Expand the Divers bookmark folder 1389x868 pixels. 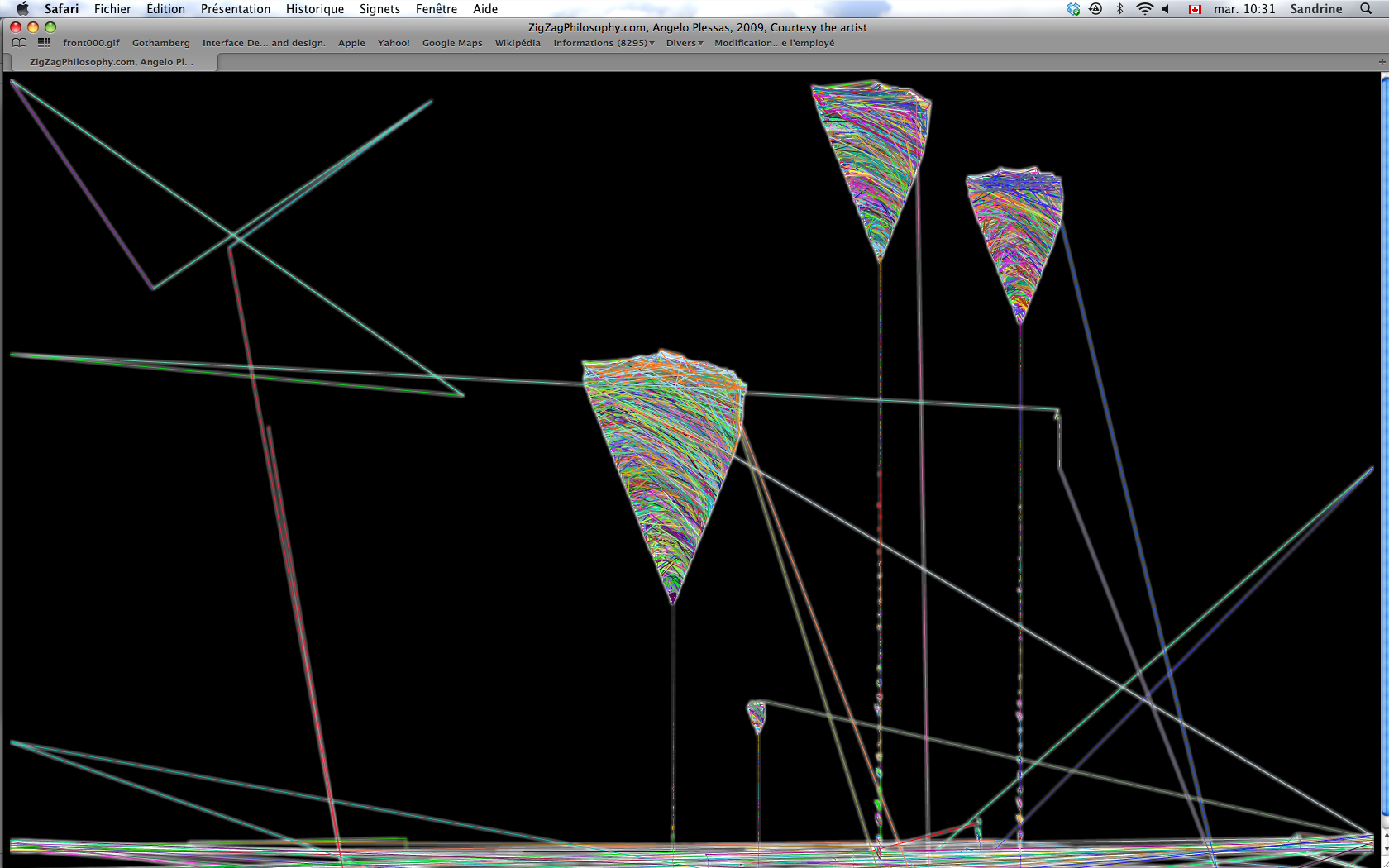tap(685, 43)
